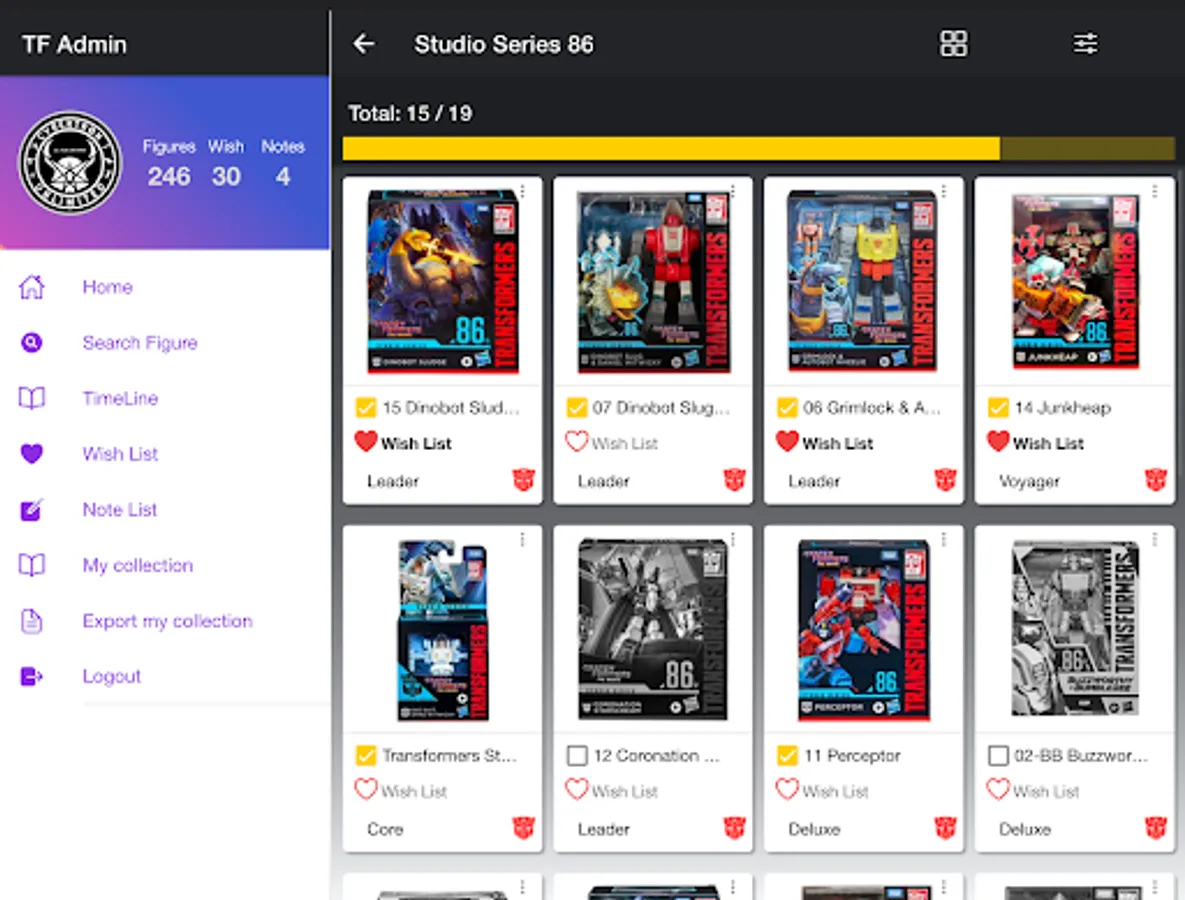
Task: Click the red heart on 06 Grimlock card
Action: (787, 442)
